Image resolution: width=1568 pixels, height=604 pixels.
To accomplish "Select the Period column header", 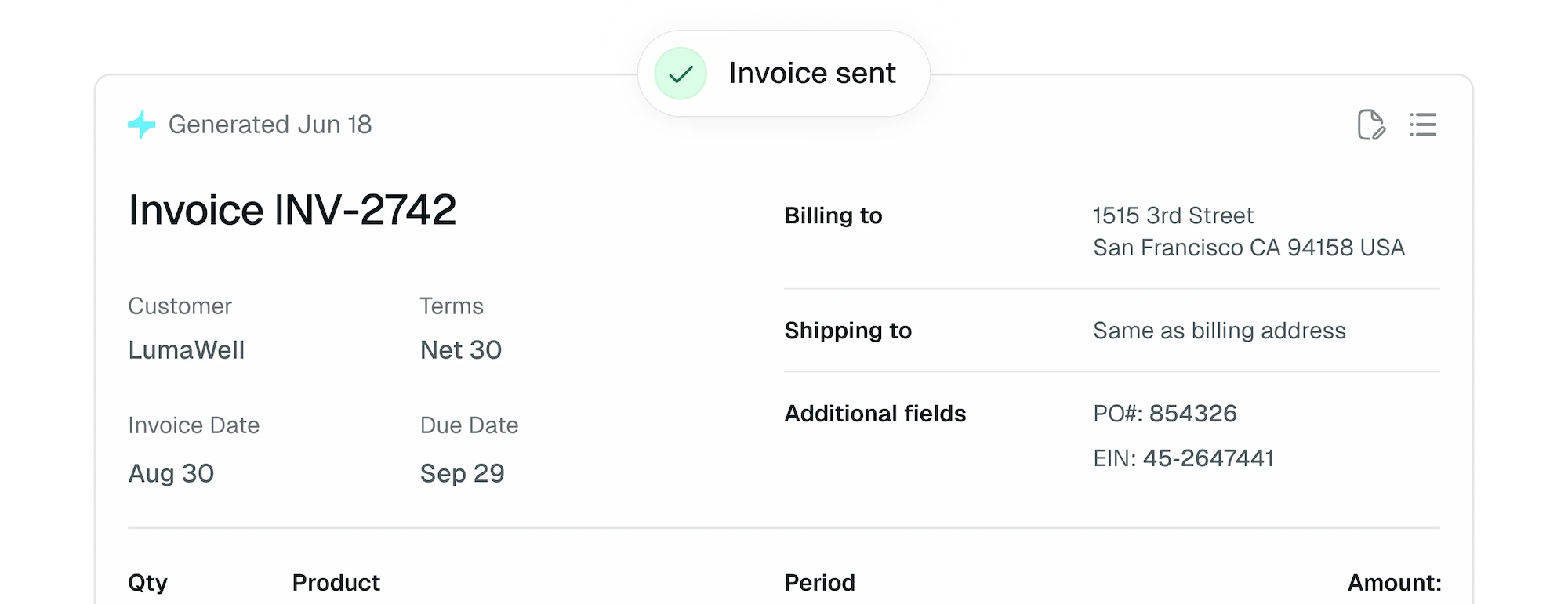I will point(820,583).
